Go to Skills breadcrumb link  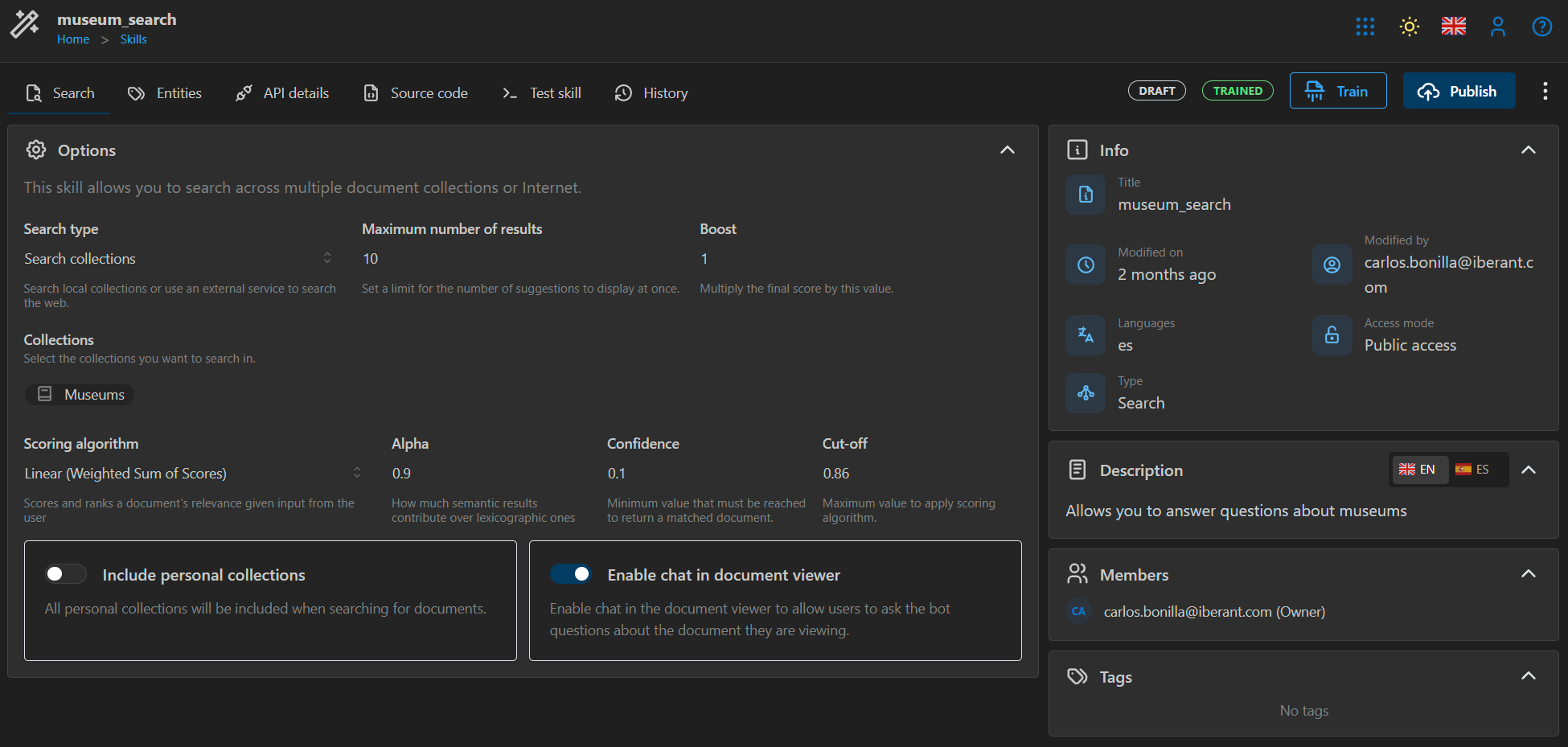click(x=133, y=39)
